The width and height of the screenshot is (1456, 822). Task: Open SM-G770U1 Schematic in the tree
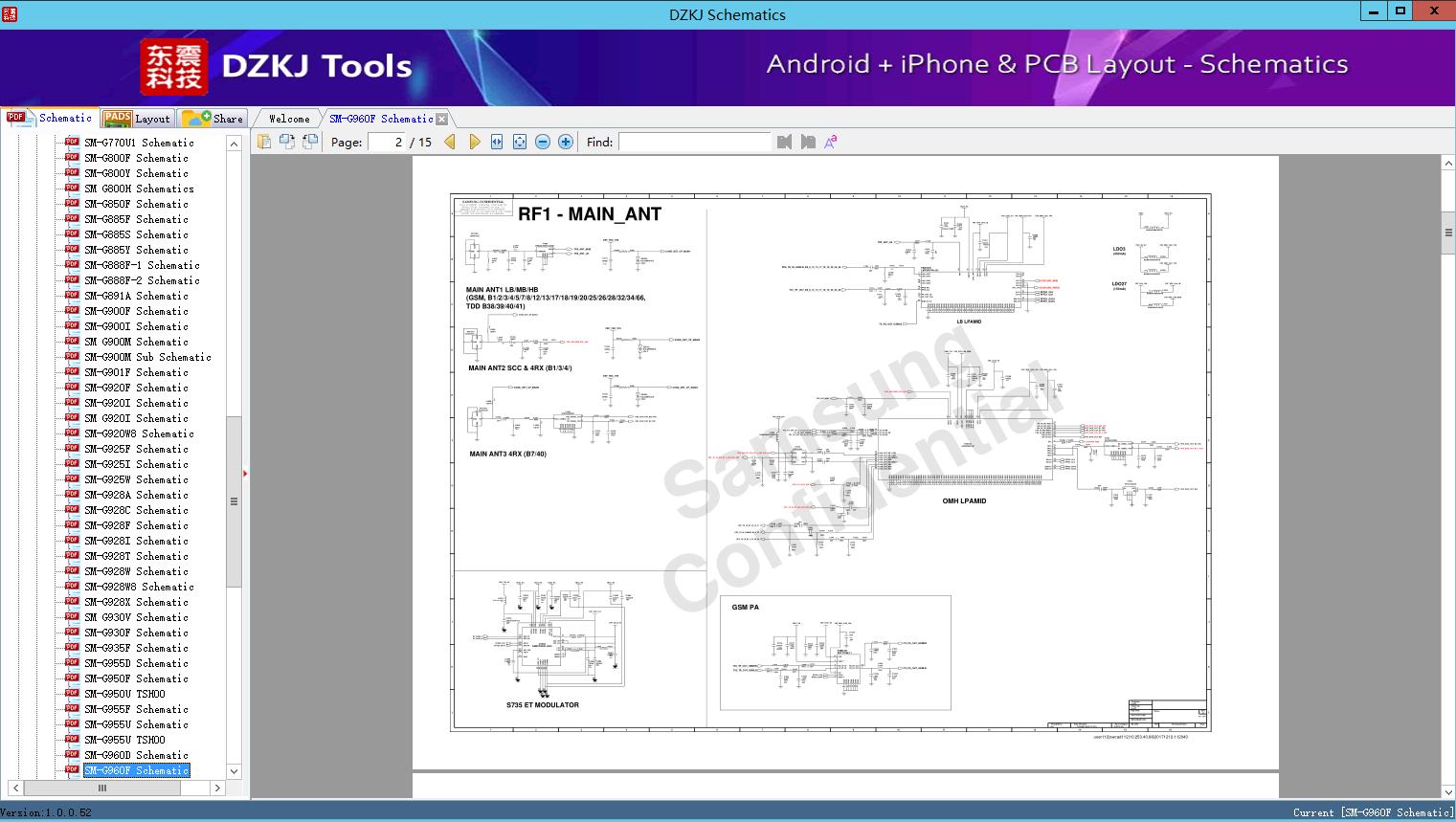[139, 143]
